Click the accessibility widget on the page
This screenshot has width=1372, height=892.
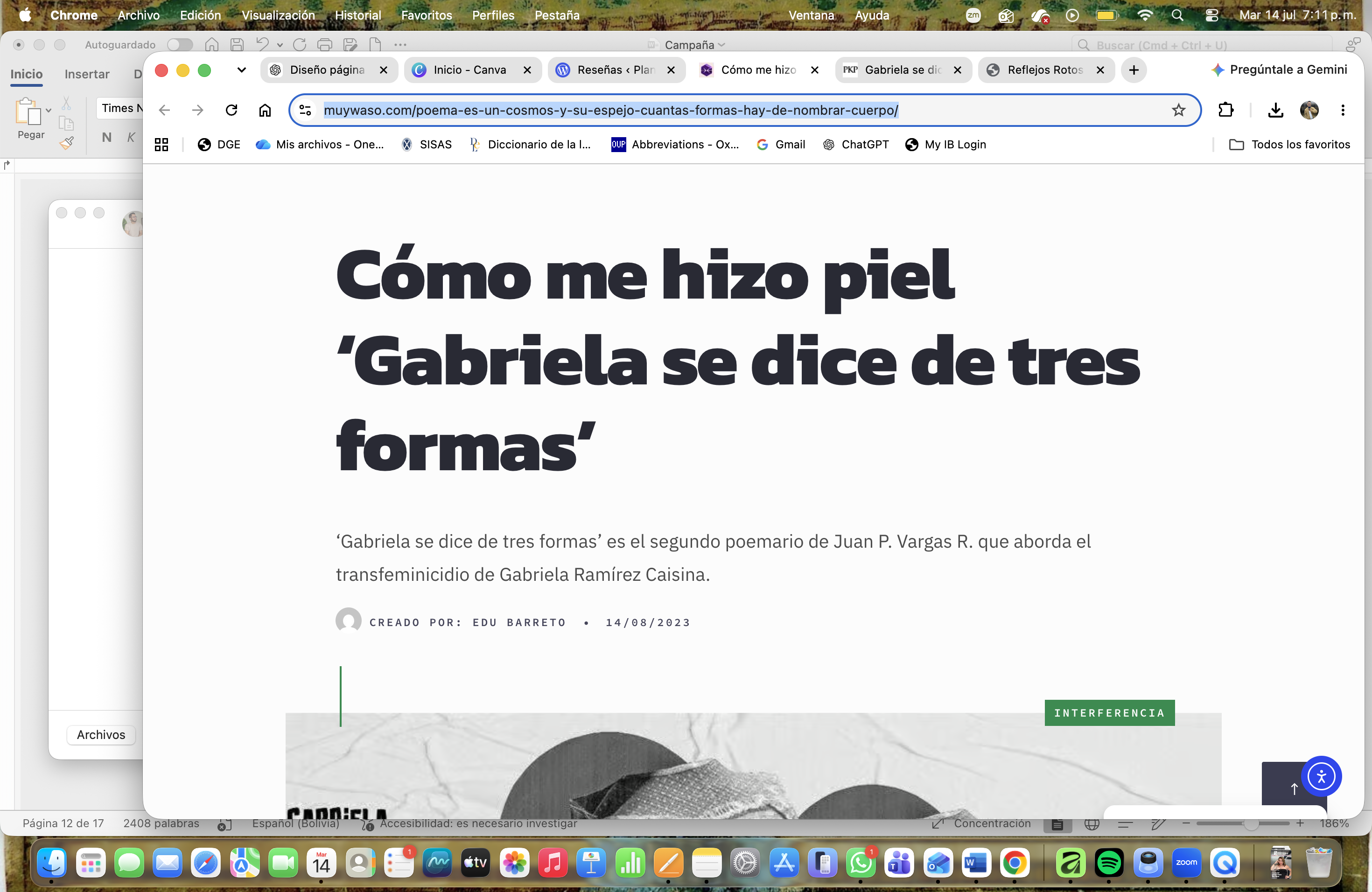(x=1321, y=776)
